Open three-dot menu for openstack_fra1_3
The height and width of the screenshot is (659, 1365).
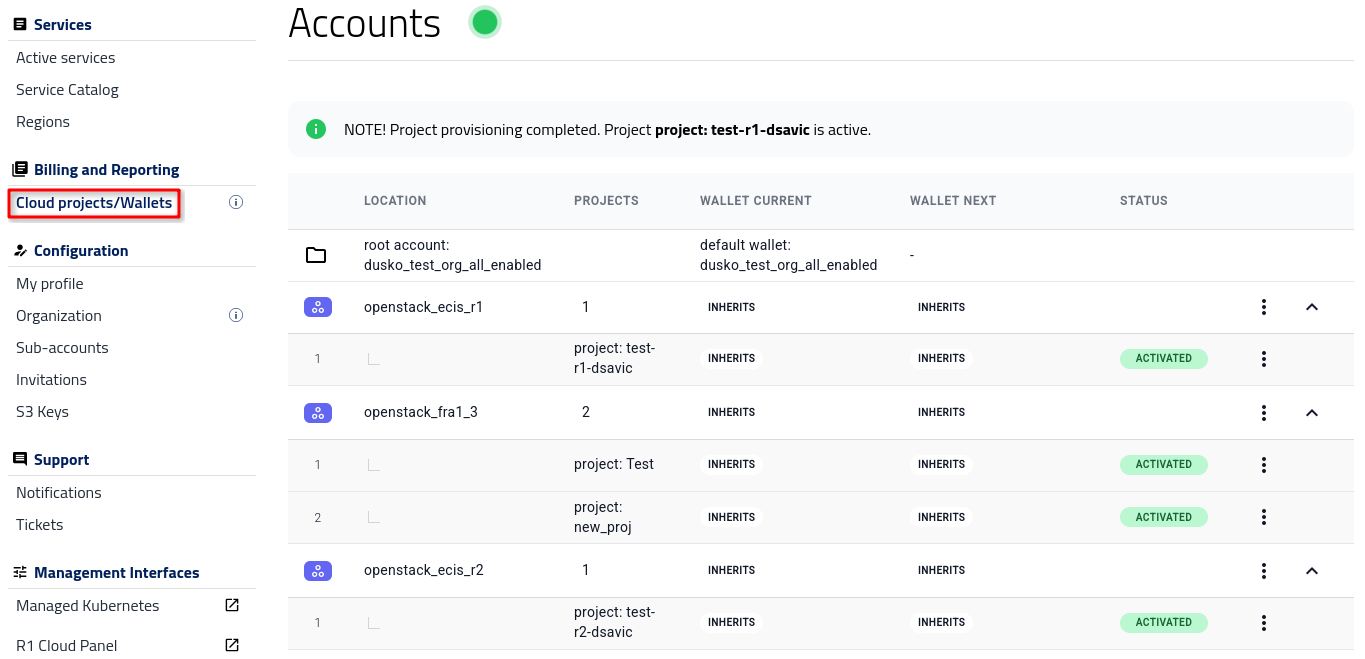[1264, 412]
